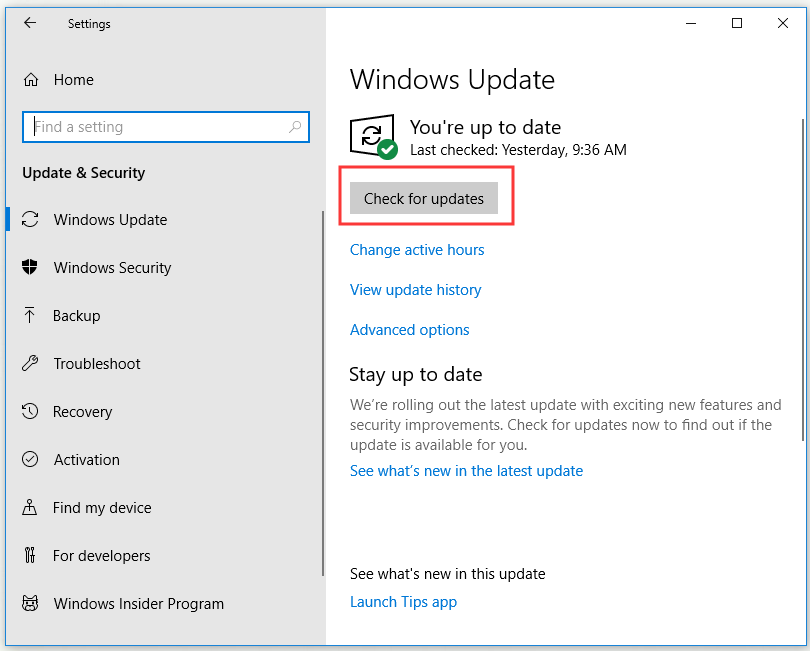810x651 pixels.
Task: Open Advanced options
Action: tap(409, 329)
